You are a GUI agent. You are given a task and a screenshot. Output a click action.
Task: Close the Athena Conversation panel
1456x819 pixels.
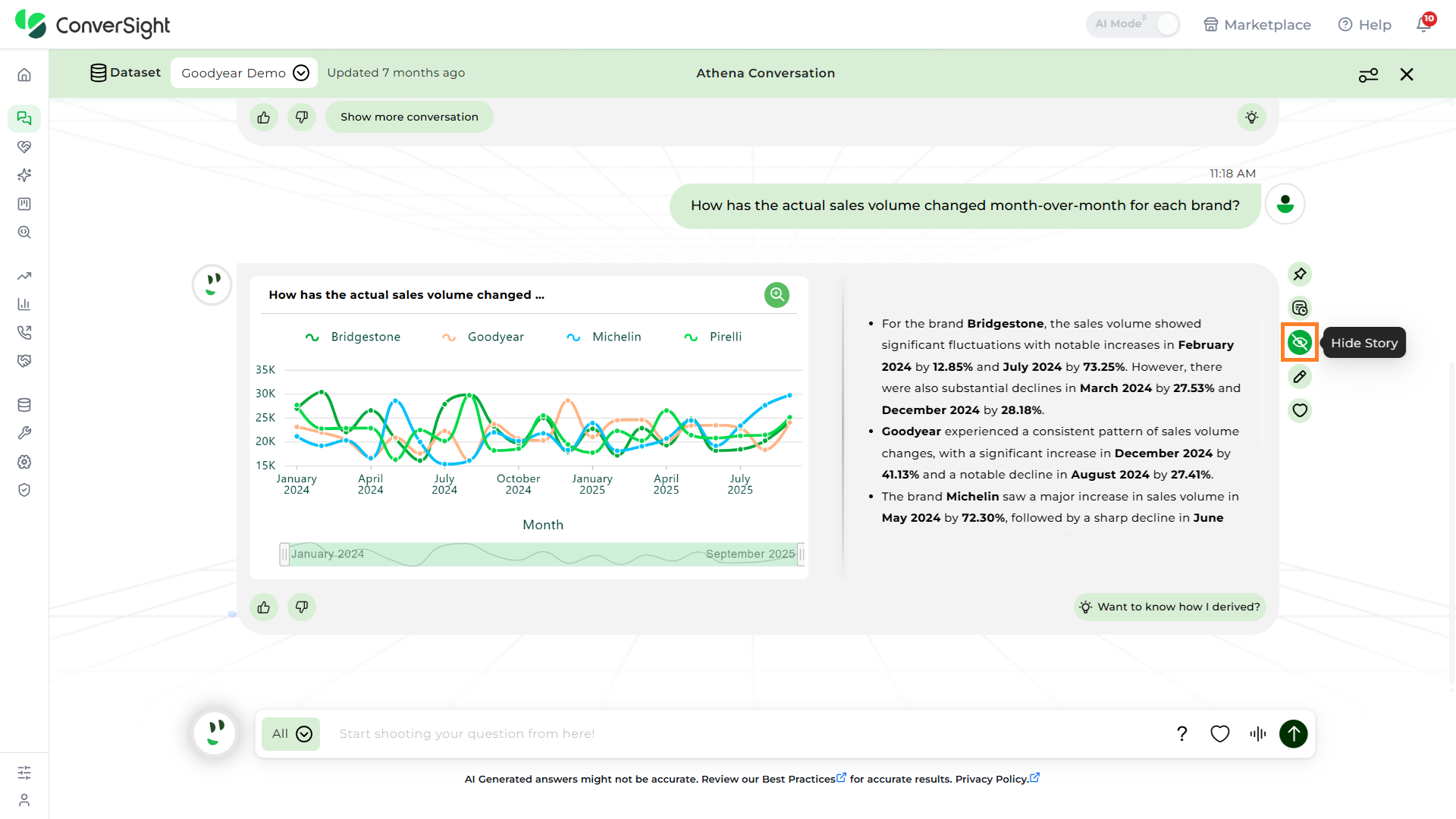[x=1407, y=74]
